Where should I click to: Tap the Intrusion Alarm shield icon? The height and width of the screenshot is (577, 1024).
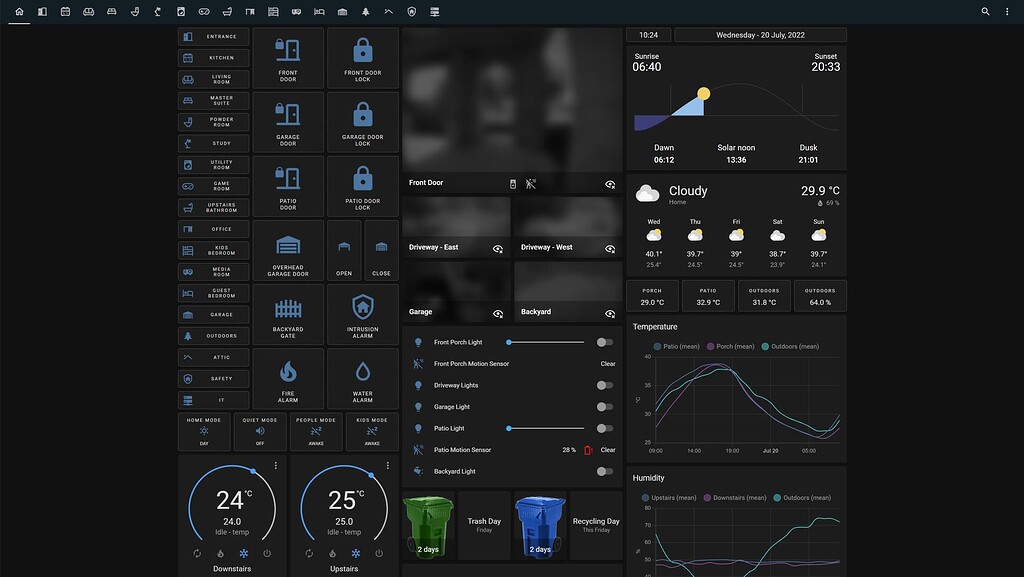(362, 308)
